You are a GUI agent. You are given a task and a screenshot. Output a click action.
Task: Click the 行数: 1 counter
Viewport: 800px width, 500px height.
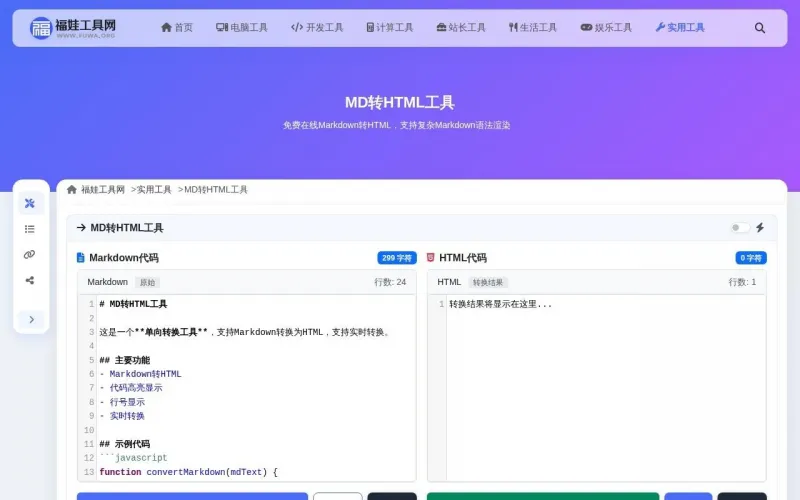(x=742, y=282)
